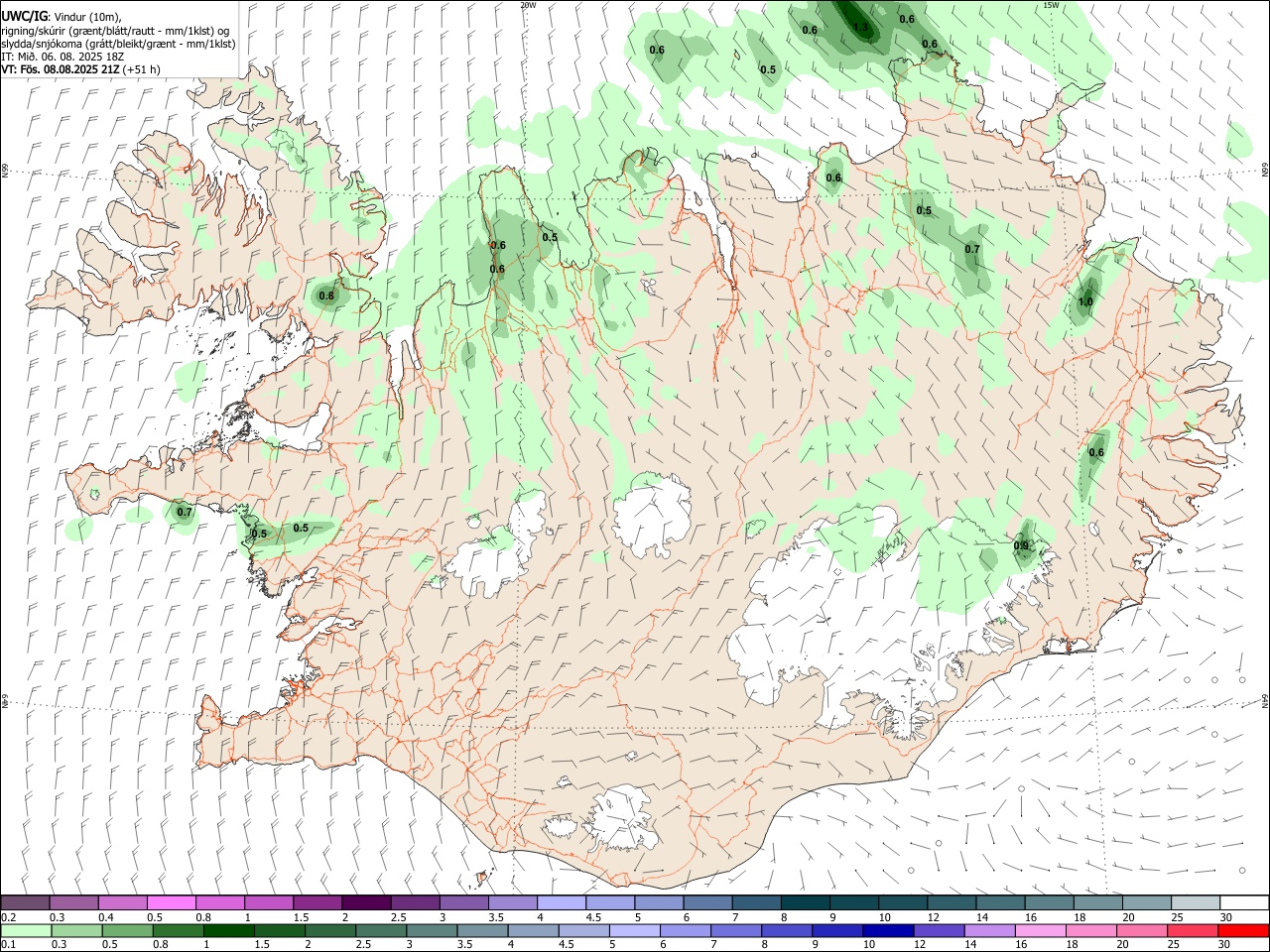Pick the purple-row swatch between 3.5 and 4
Image resolution: width=1270 pixels, height=952 pixels.
pyautogui.click(x=512, y=902)
